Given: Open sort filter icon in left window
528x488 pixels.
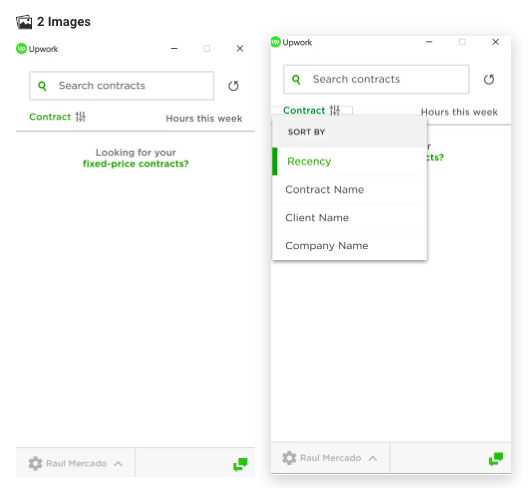Looking at the screenshot, I should coord(80,117).
